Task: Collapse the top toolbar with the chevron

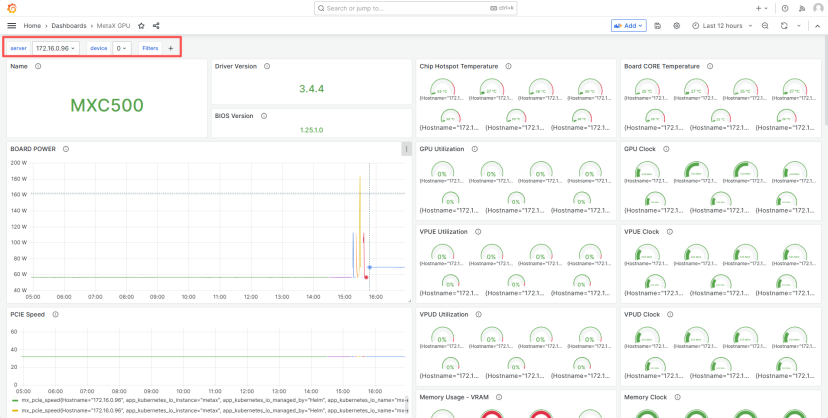Action: [817, 25]
